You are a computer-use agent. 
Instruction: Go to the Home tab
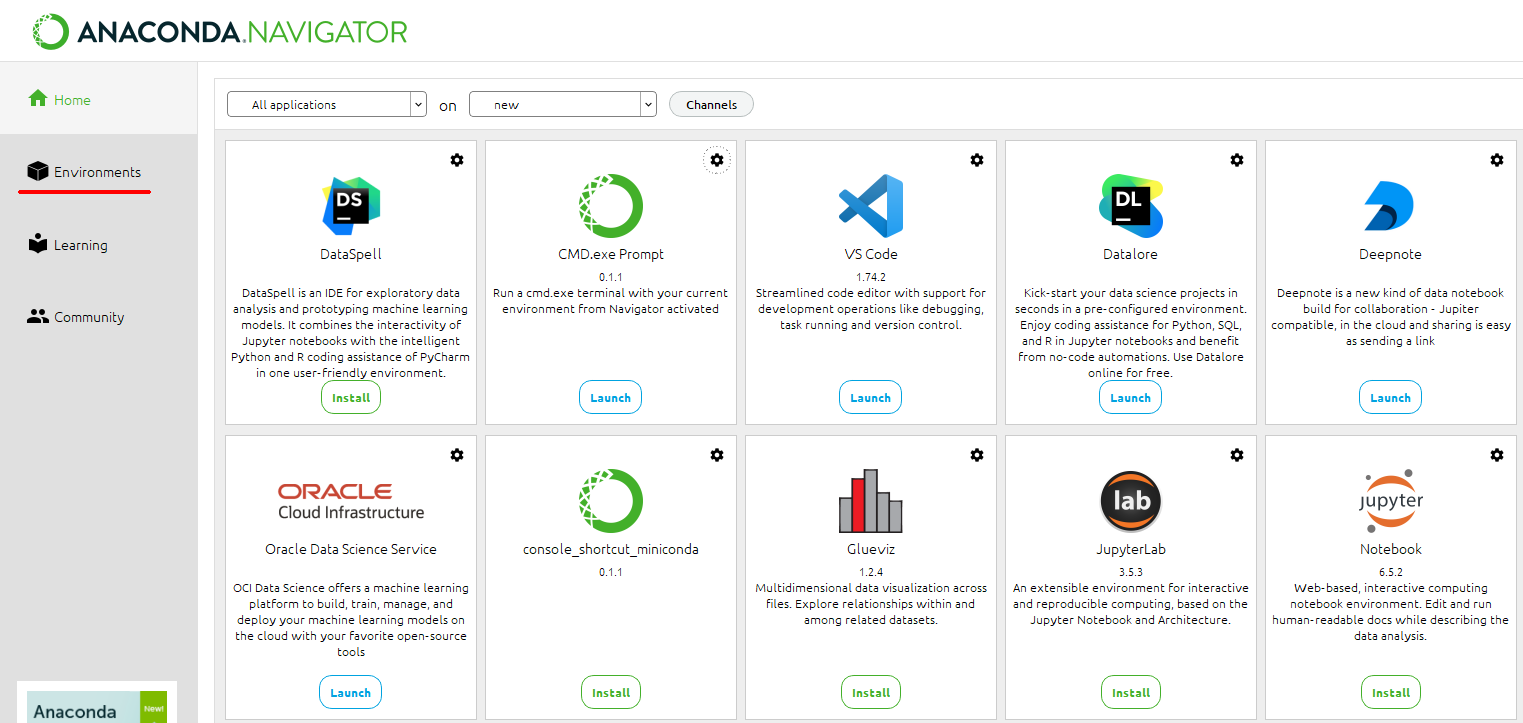pos(99,99)
